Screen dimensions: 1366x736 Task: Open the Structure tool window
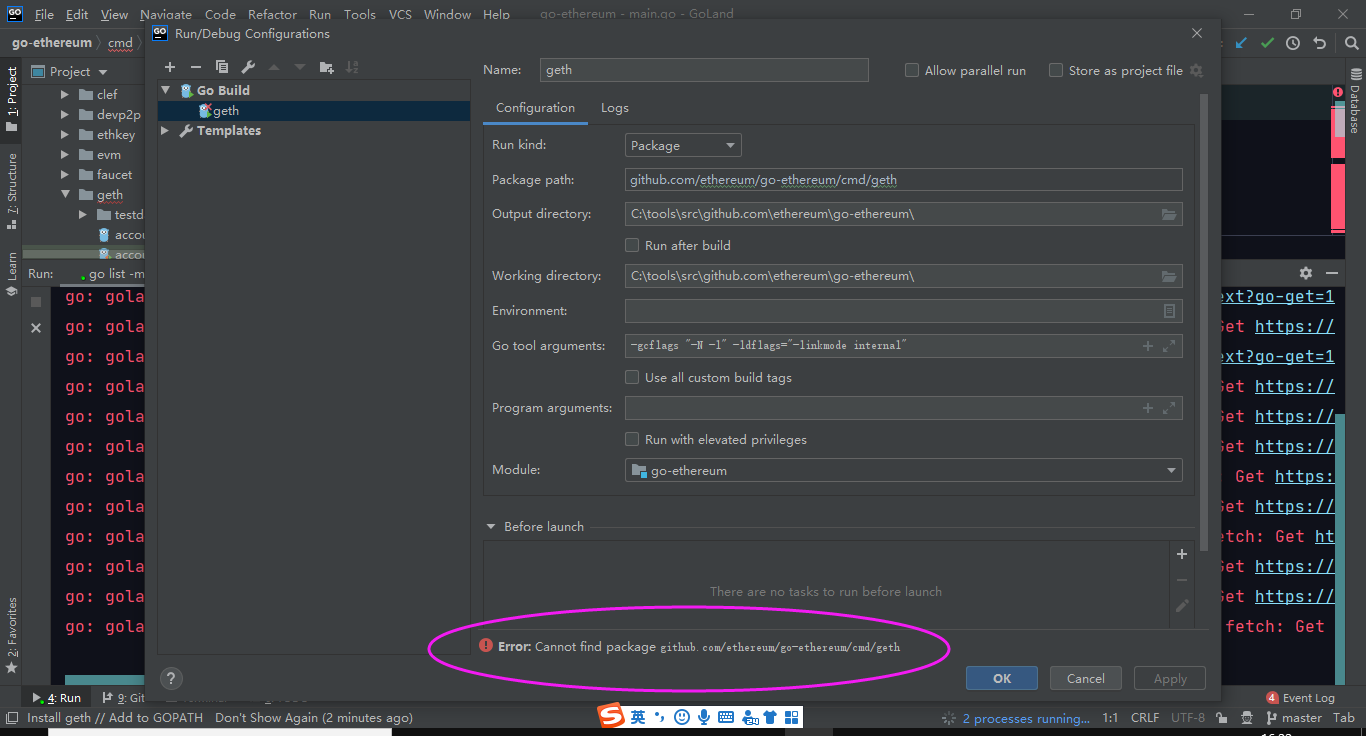pos(12,190)
